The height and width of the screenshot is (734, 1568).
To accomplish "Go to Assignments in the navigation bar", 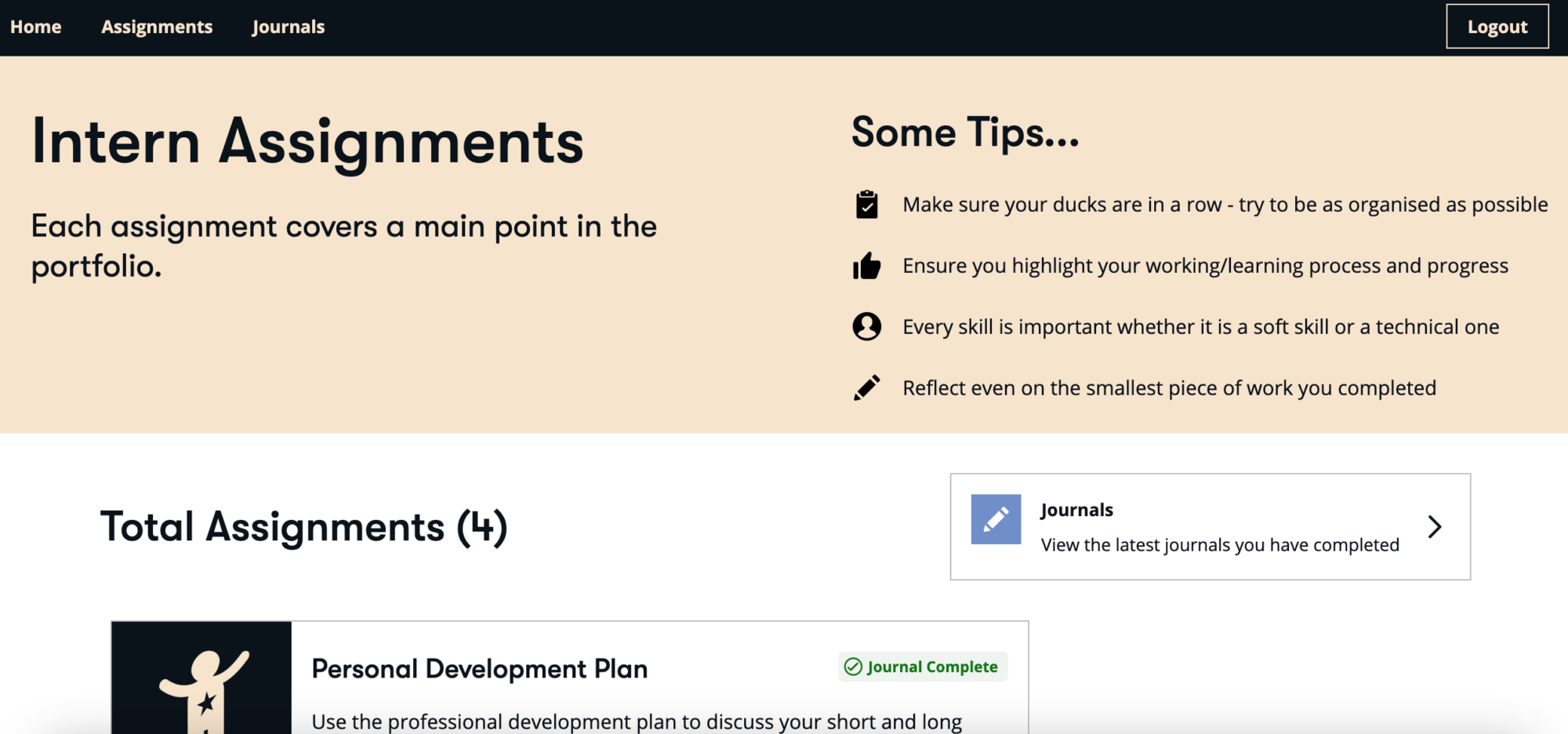I will tap(157, 27).
